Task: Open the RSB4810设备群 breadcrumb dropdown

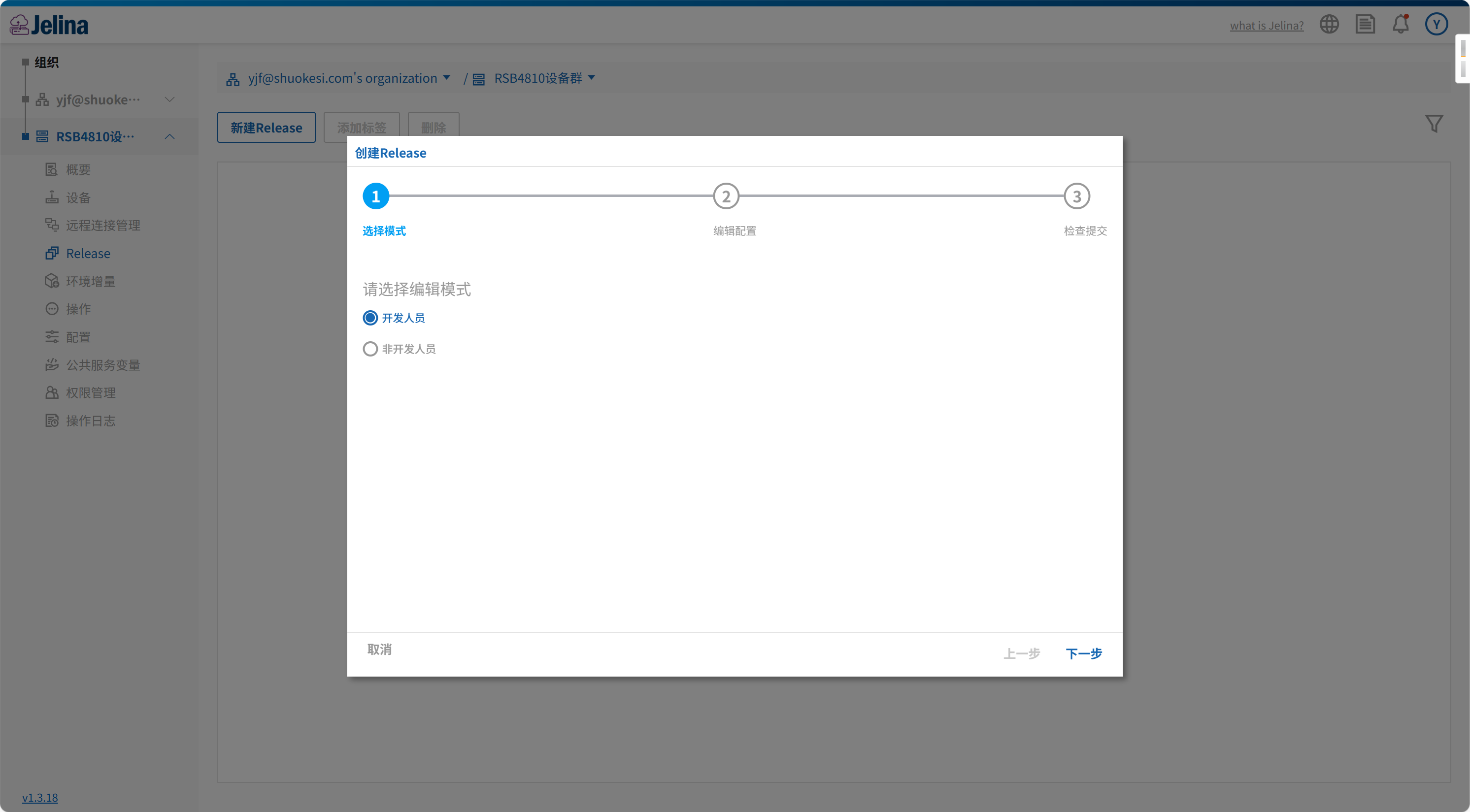Action: coord(591,78)
